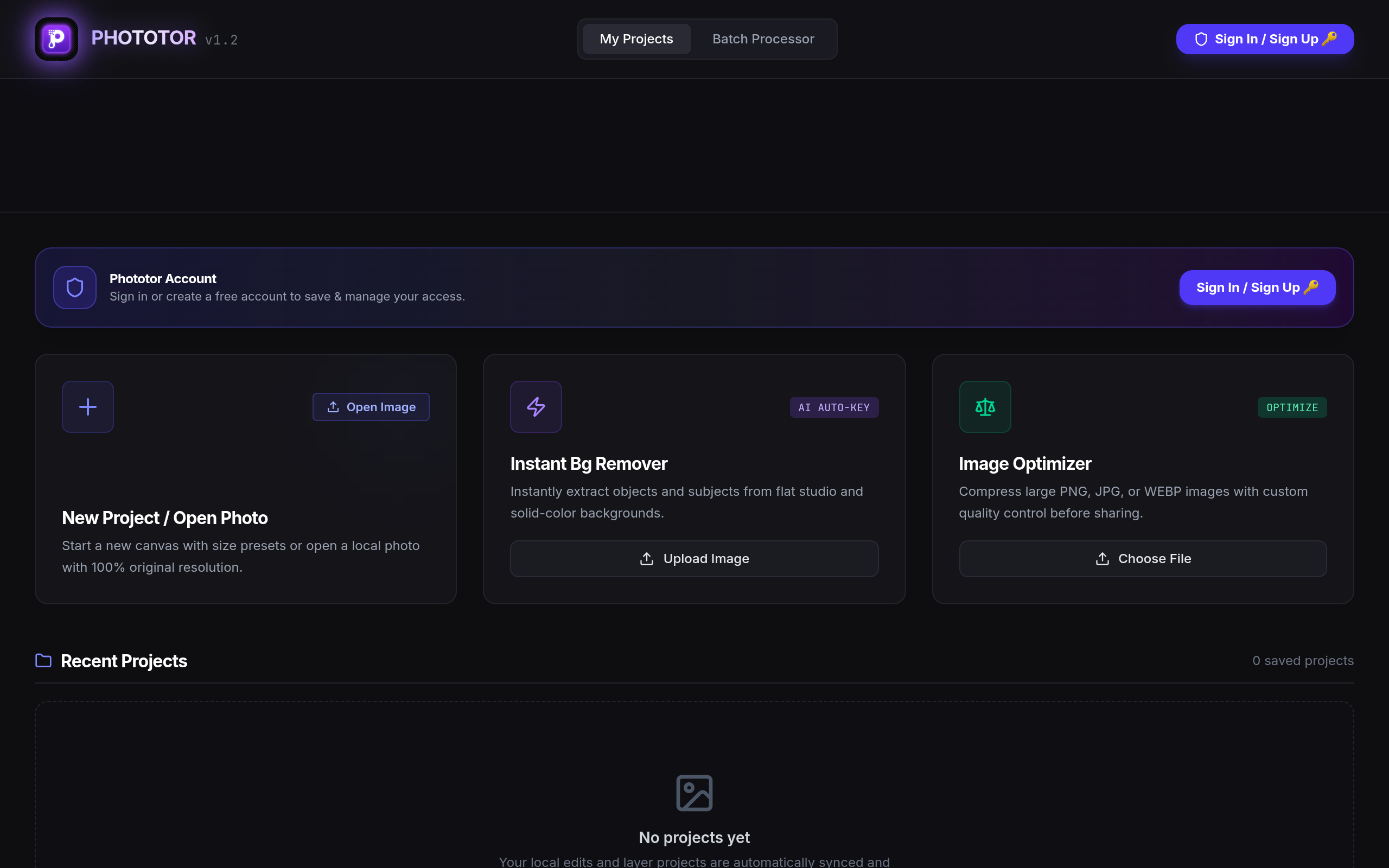Click Sign In / Sign Up in header
Image resolution: width=1389 pixels, height=868 pixels.
(x=1265, y=39)
